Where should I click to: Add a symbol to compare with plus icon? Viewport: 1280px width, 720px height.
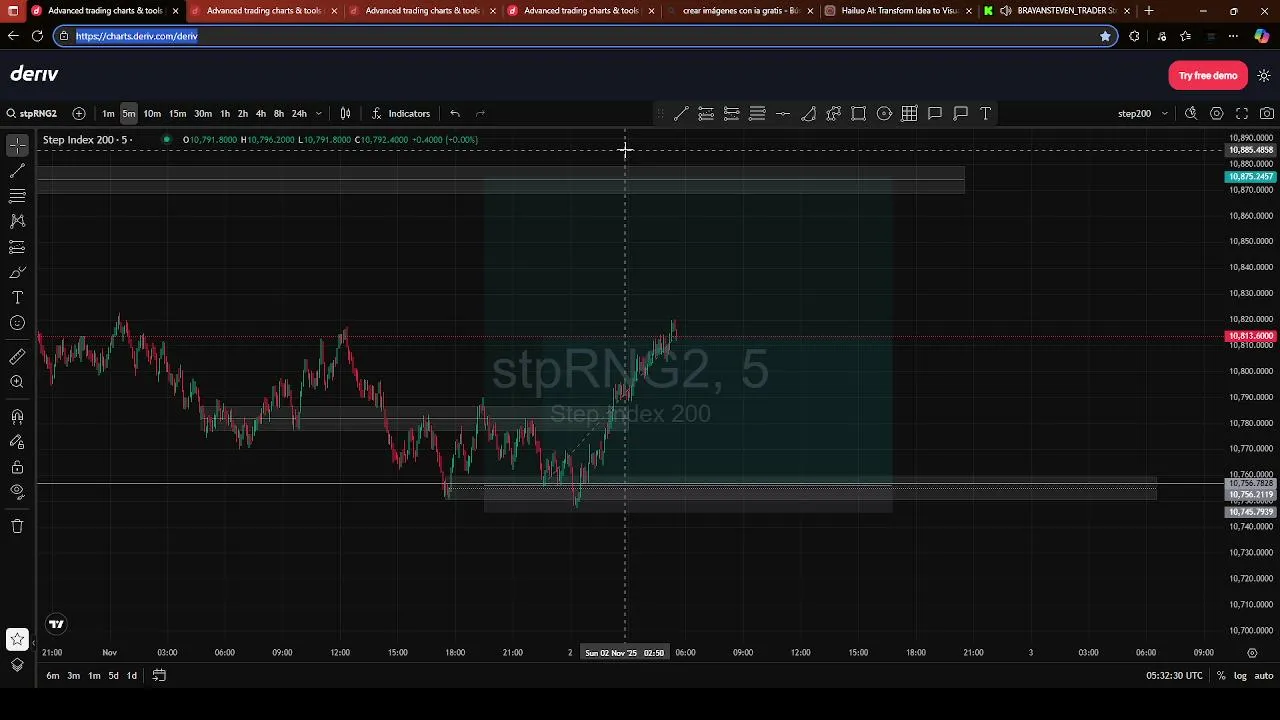79,114
